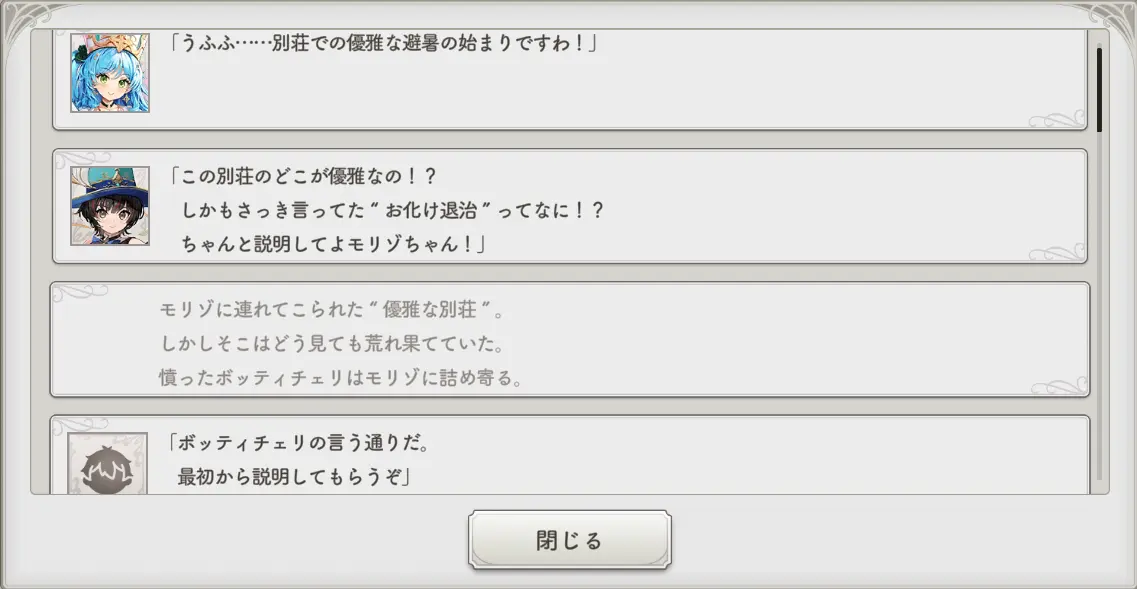Screen dimensions: 1137x589
Task: Click the dark scrollbar thumb in the log
Action: click(x=1099, y=91)
